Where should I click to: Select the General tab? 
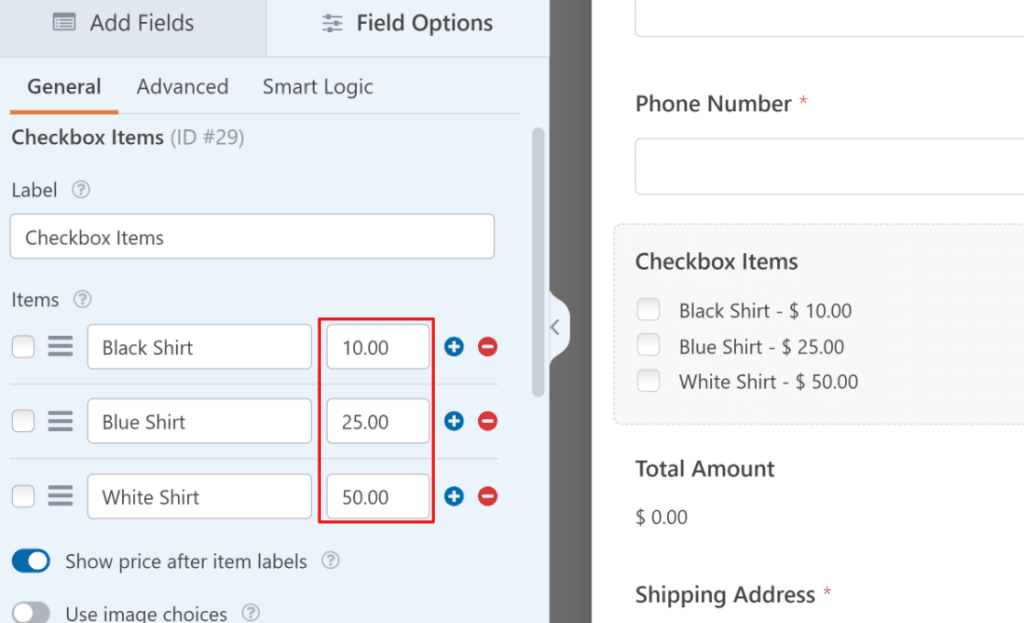pyautogui.click(x=63, y=87)
